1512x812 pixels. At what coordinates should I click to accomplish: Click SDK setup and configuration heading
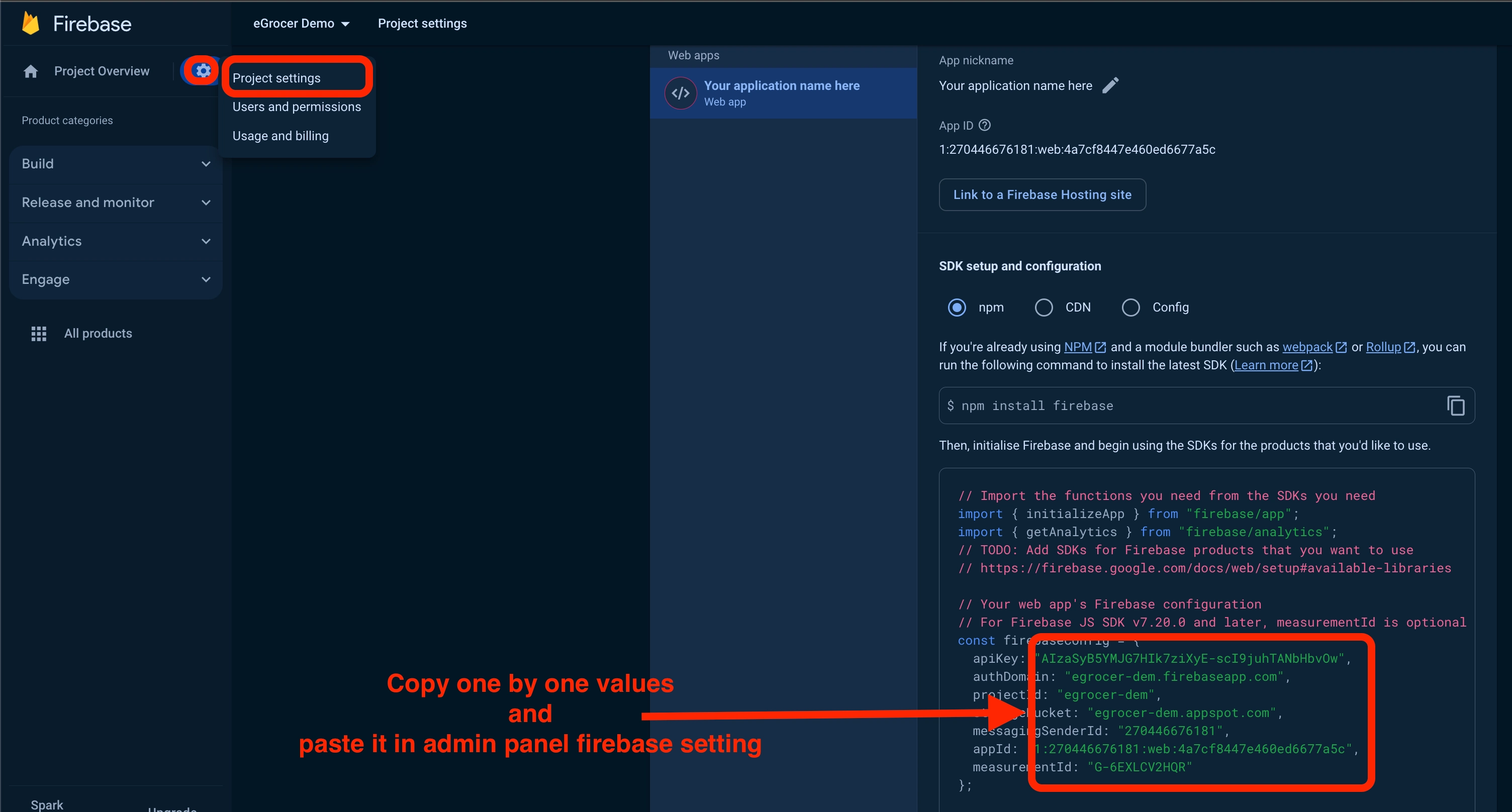[1020, 266]
